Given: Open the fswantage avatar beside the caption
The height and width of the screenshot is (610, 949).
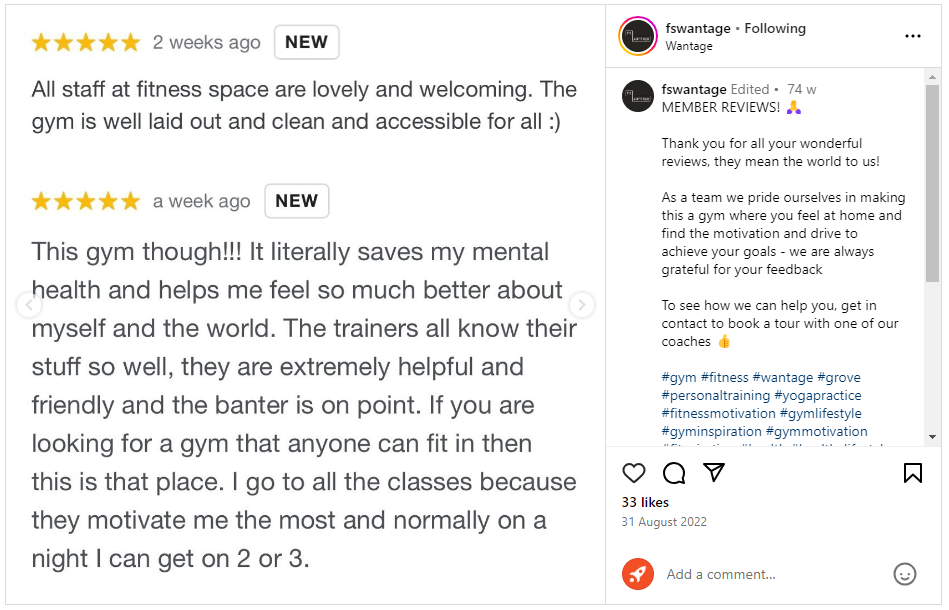Looking at the screenshot, I should click(x=637, y=97).
